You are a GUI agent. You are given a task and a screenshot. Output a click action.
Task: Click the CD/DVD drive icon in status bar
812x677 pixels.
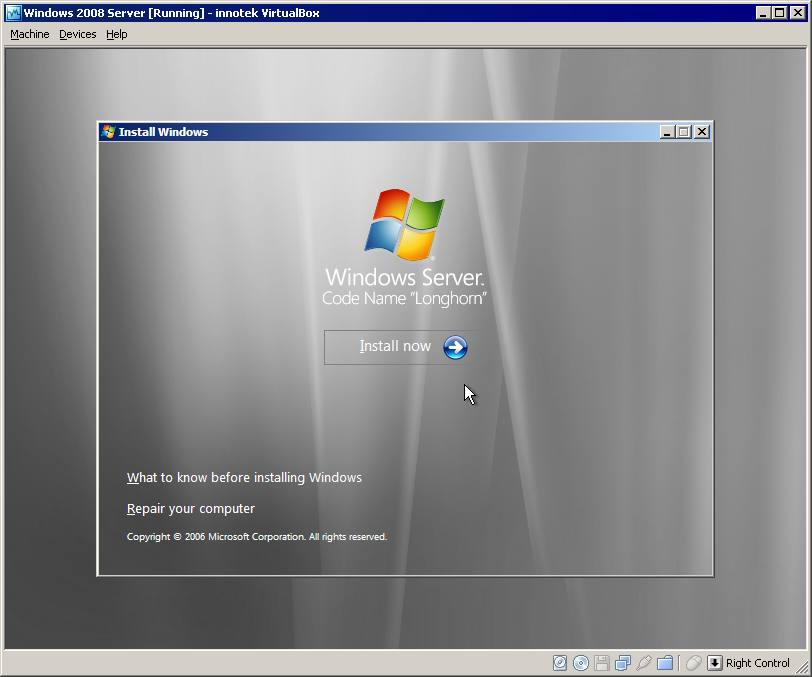pyautogui.click(x=581, y=663)
